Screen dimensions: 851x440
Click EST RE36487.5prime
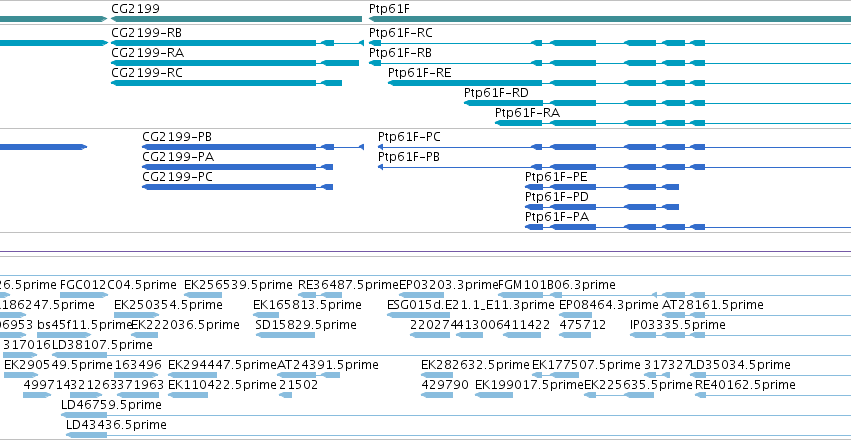point(320,295)
